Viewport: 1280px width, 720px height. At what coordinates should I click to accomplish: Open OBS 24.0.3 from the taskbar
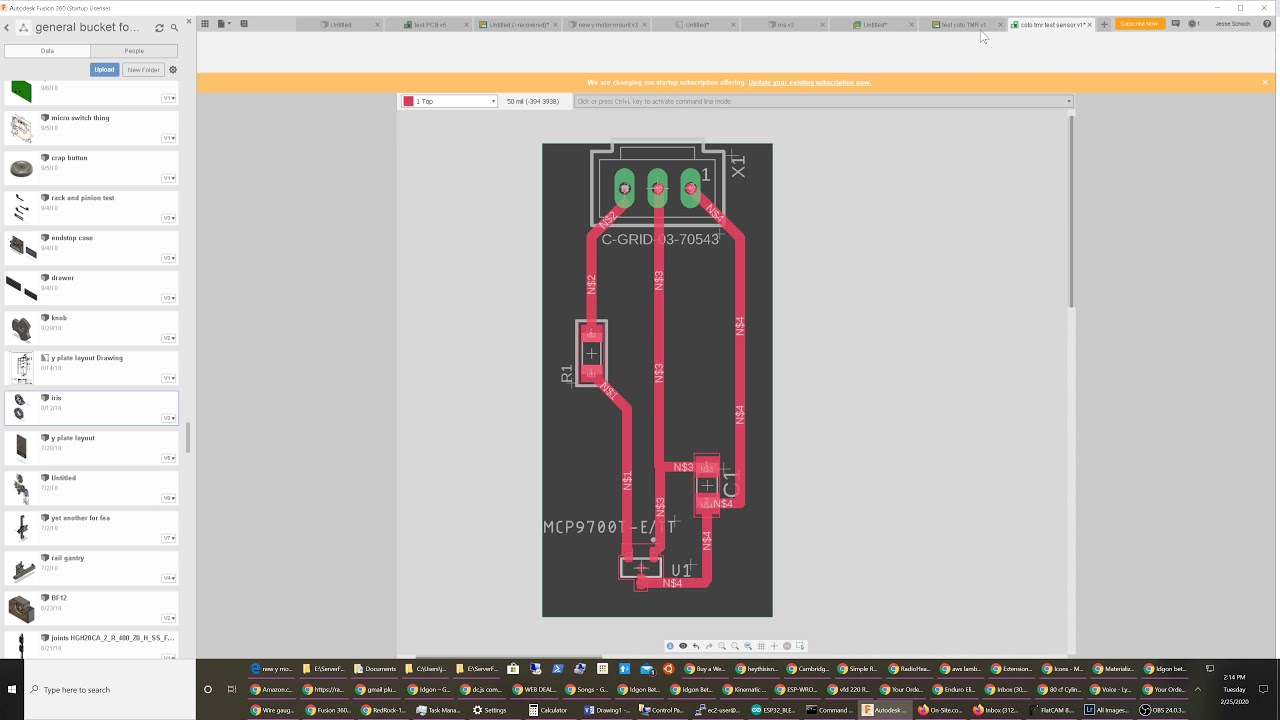1163,710
